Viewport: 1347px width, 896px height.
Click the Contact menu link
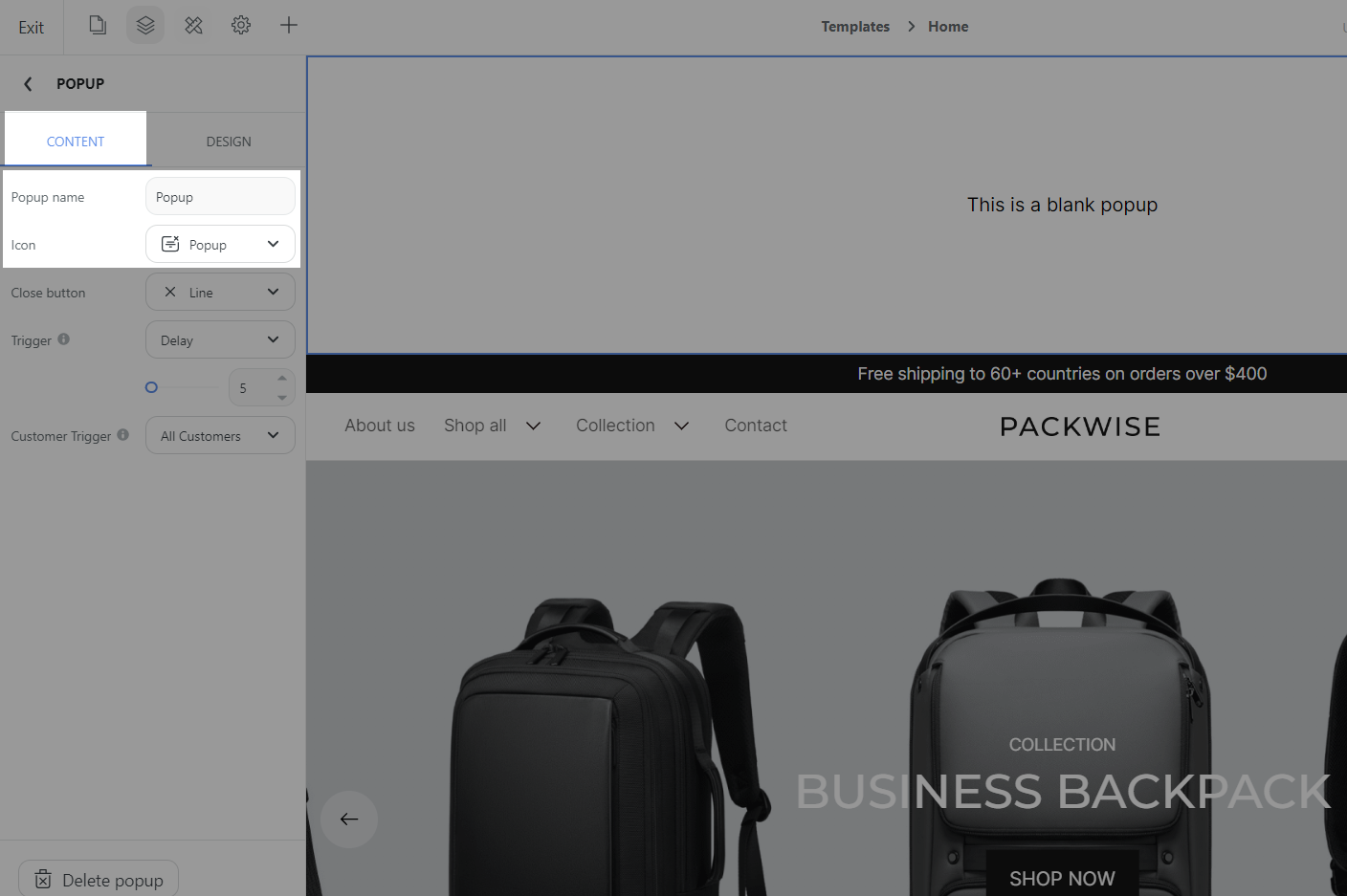point(756,426)
